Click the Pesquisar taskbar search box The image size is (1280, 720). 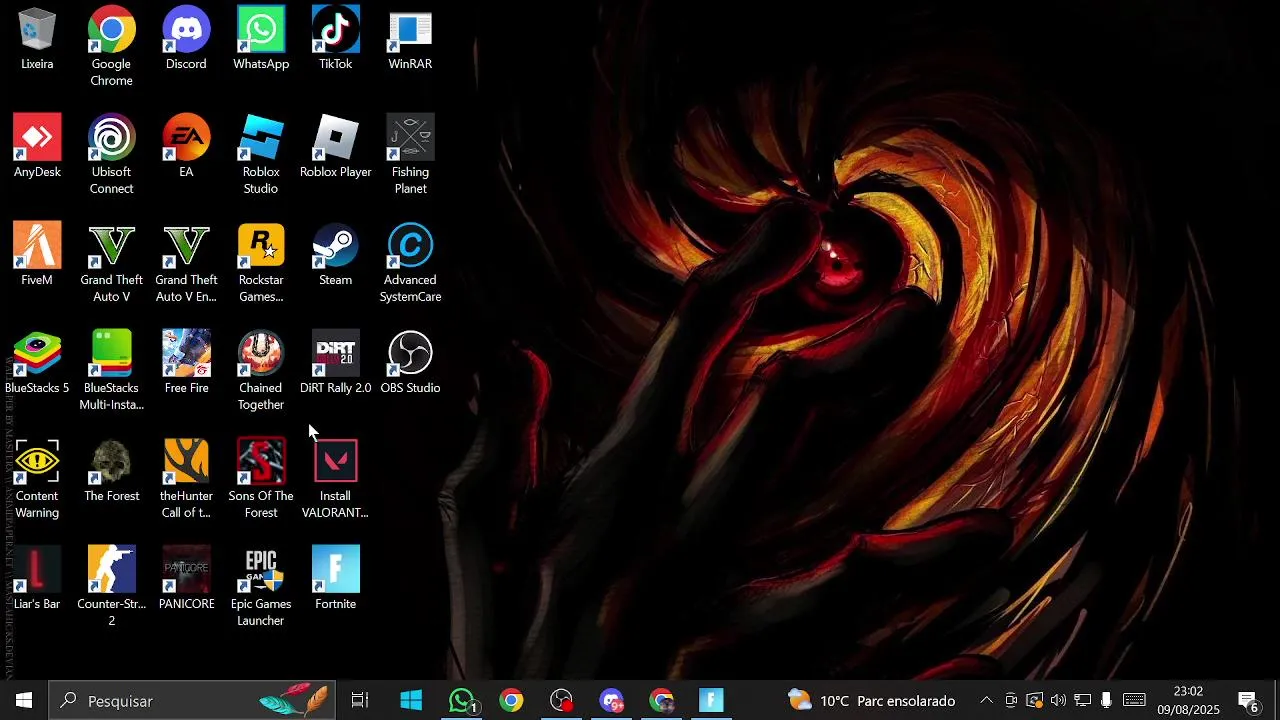click(x=192, y=700)
